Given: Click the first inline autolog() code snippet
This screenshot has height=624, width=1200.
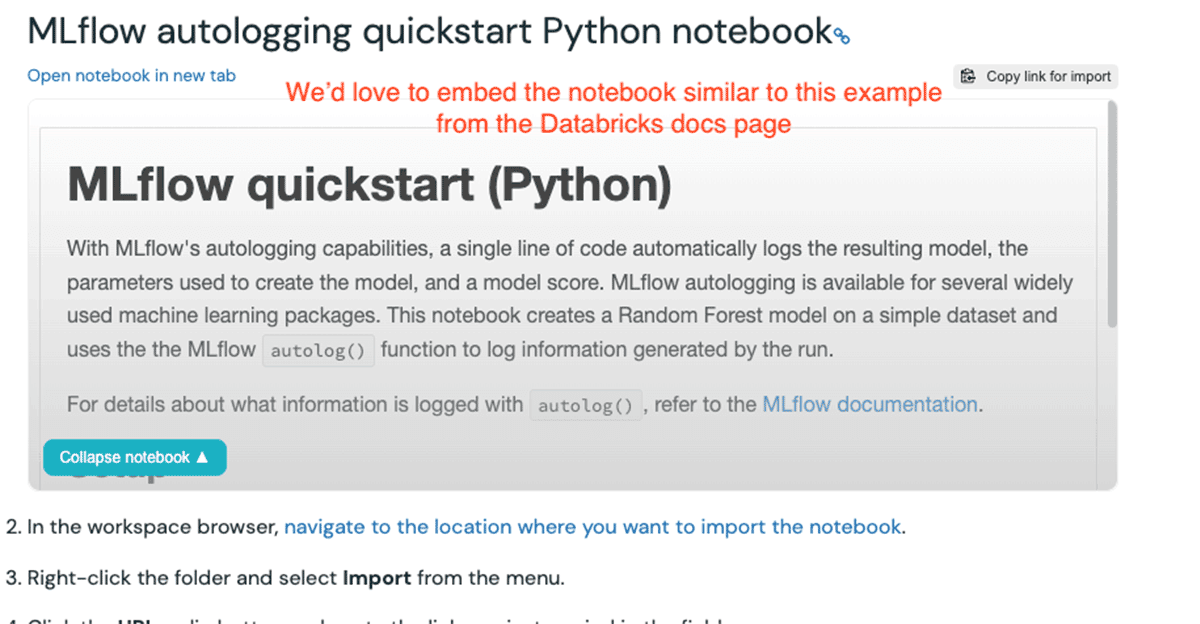Looking at the screenshot, I should point(318,351).
